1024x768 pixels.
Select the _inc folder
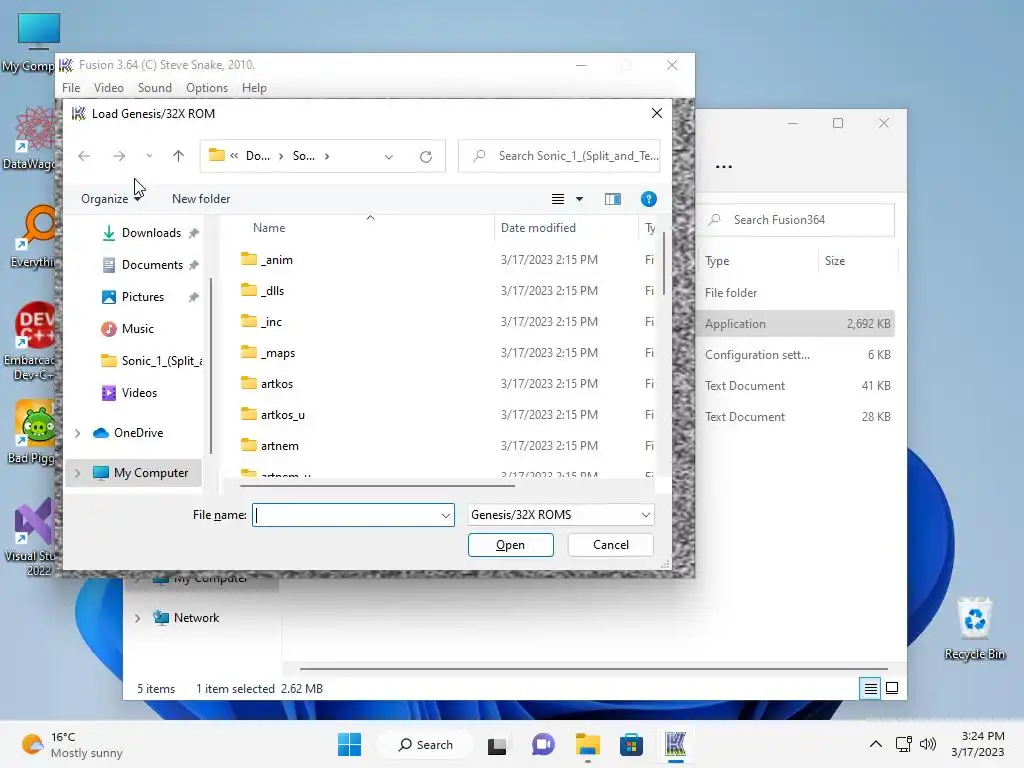coord(261,322)
